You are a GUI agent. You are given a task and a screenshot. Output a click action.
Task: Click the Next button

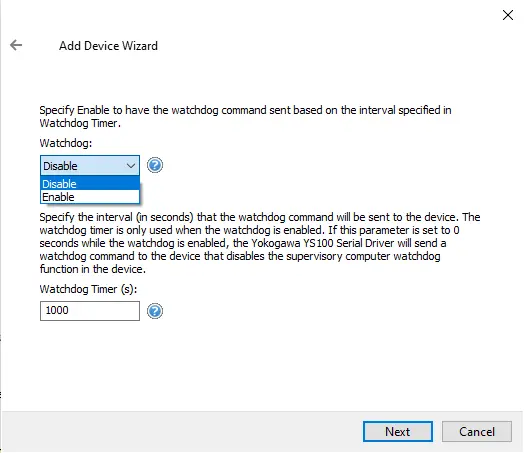pyautogui.click(x=398, y=432)
